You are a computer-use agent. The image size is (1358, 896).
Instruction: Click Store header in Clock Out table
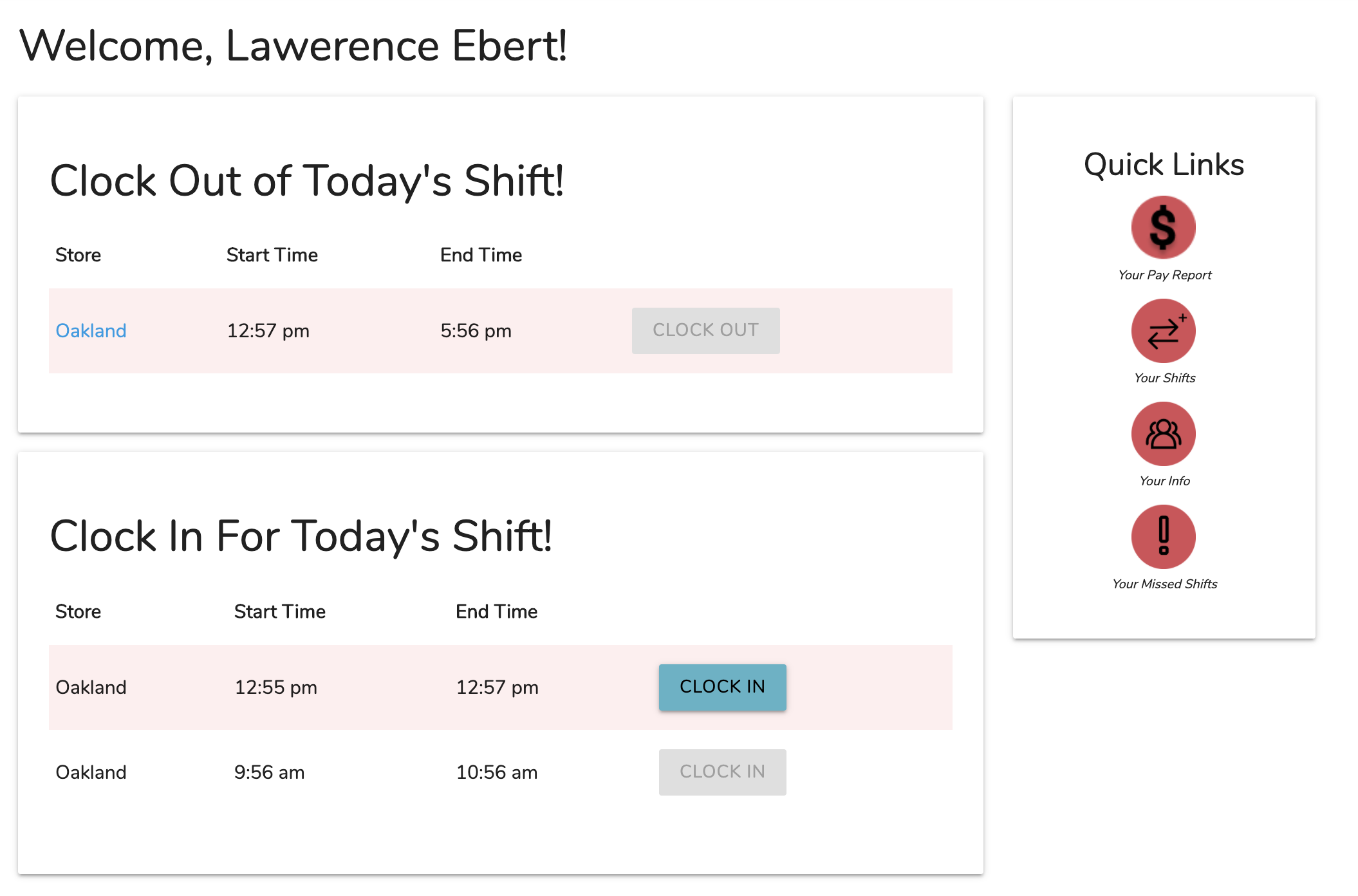[78, 255]
